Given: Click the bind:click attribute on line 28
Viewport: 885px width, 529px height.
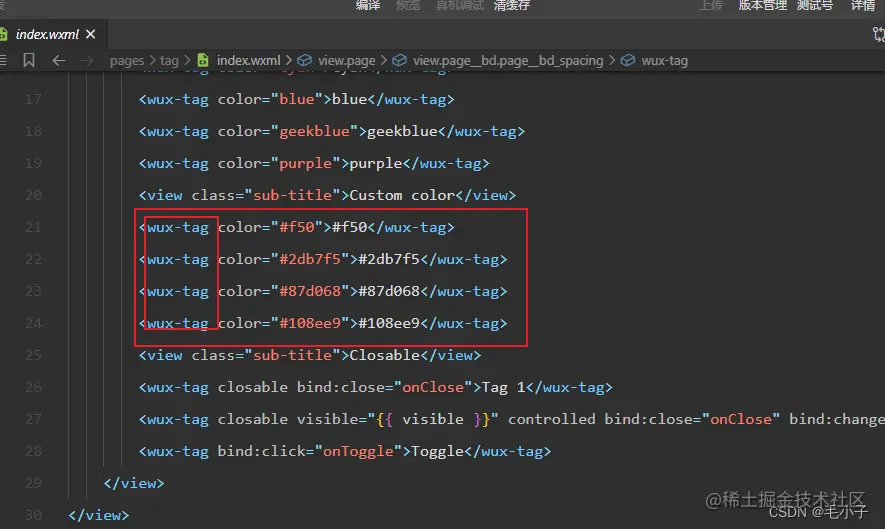Looking at the screenshot, I should point(261,452).
